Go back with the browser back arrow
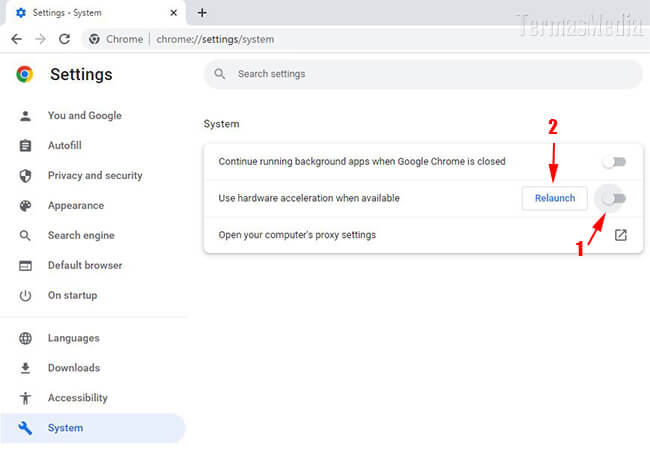Screen dimensions: 650x450 [x=17, y=39]
